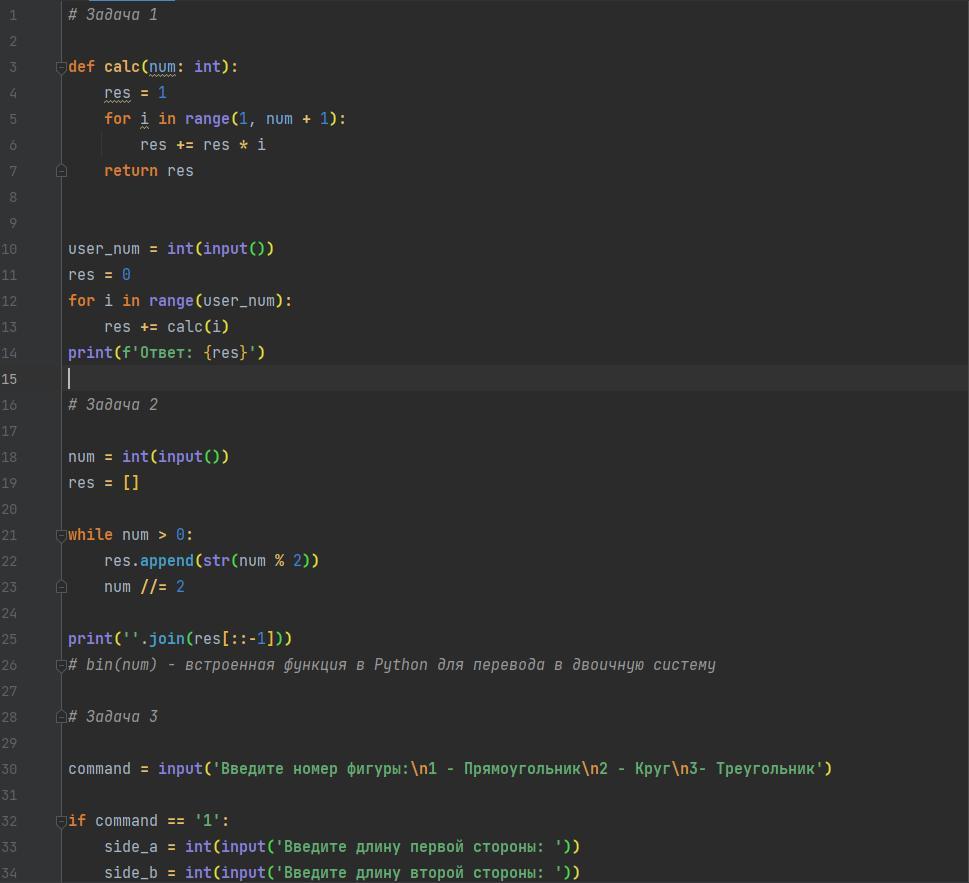Toggle fold marker at bin(num) comment line
The height and width of the screenshot is (883, 969).
pos(61,665)
